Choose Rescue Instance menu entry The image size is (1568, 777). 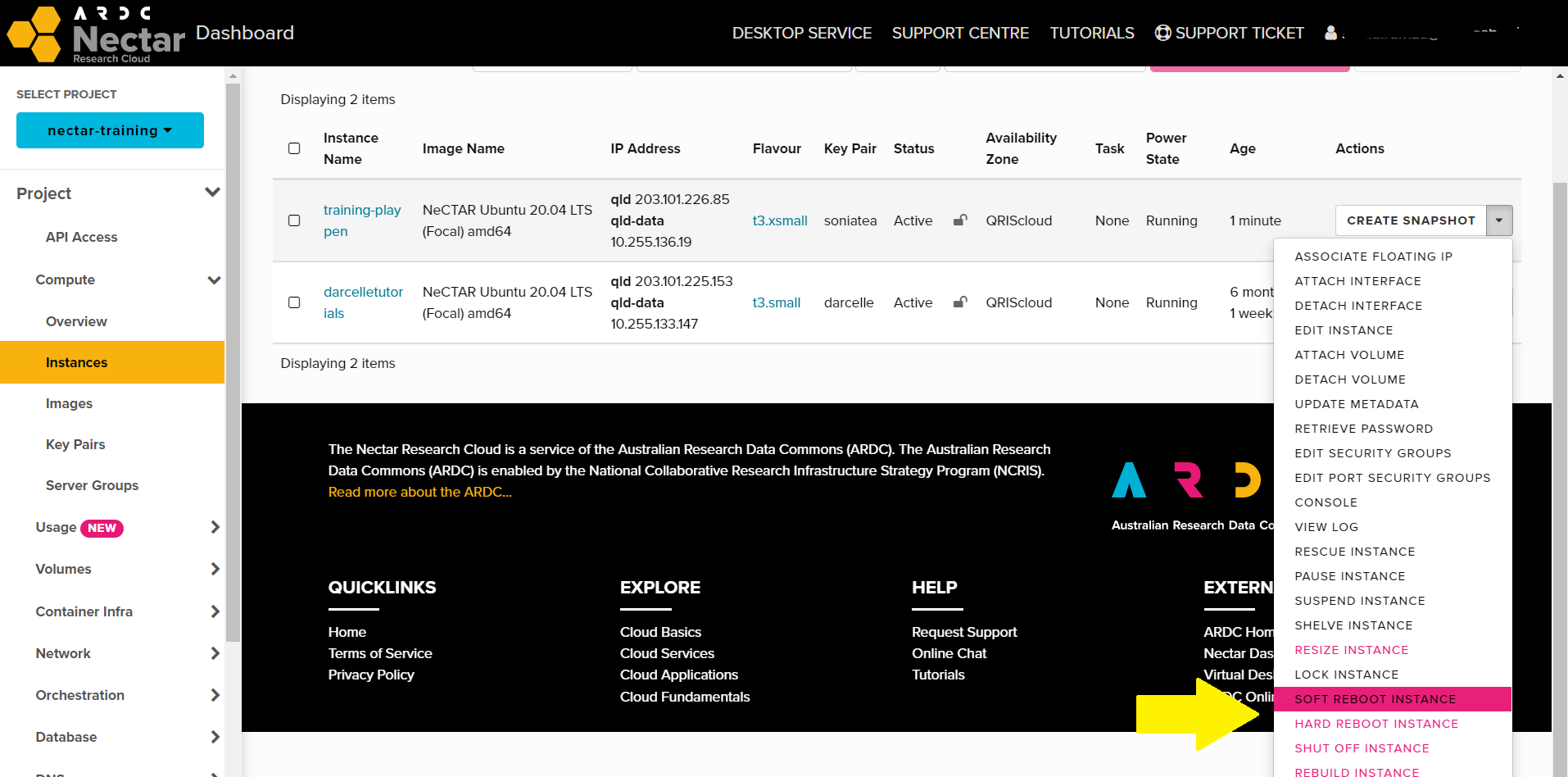coord(1393,552)
